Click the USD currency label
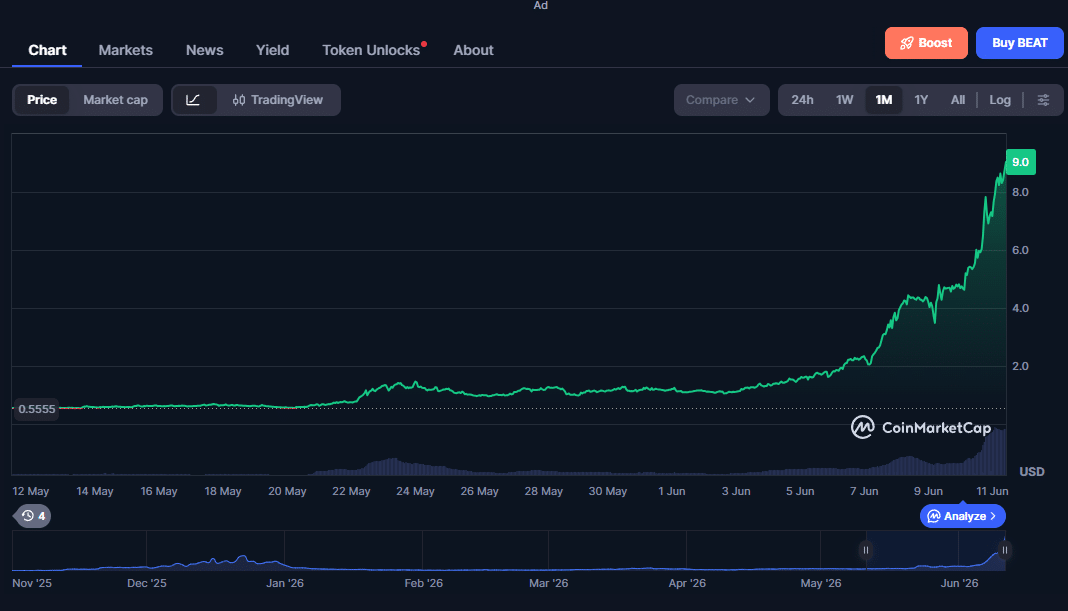 pos(1031,471)
